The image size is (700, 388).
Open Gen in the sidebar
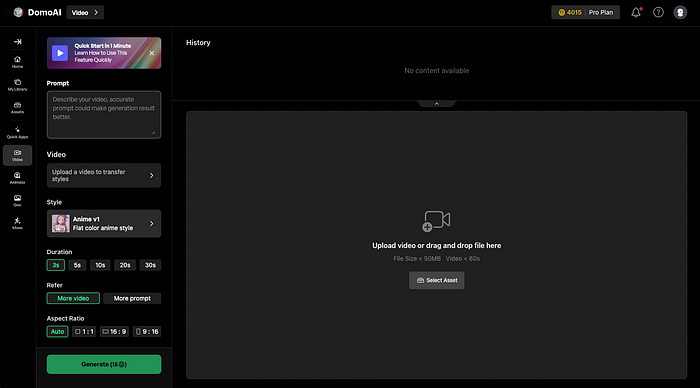click(17, 200)
